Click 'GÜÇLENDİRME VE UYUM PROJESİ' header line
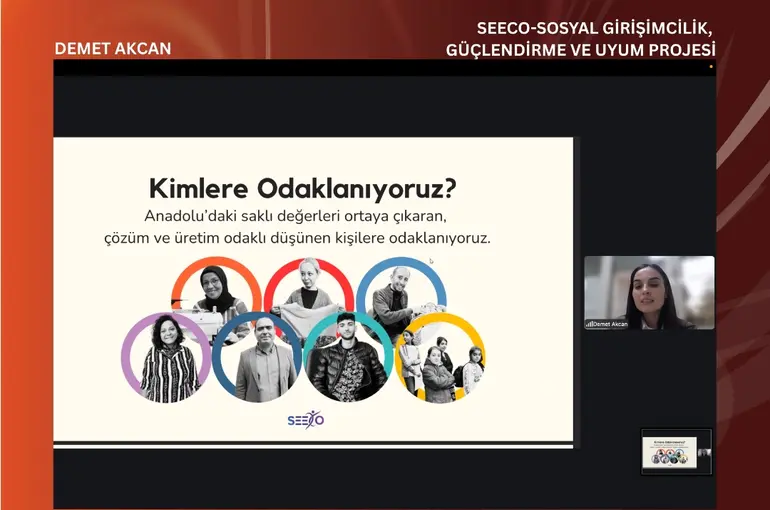 tap(580, 50)
